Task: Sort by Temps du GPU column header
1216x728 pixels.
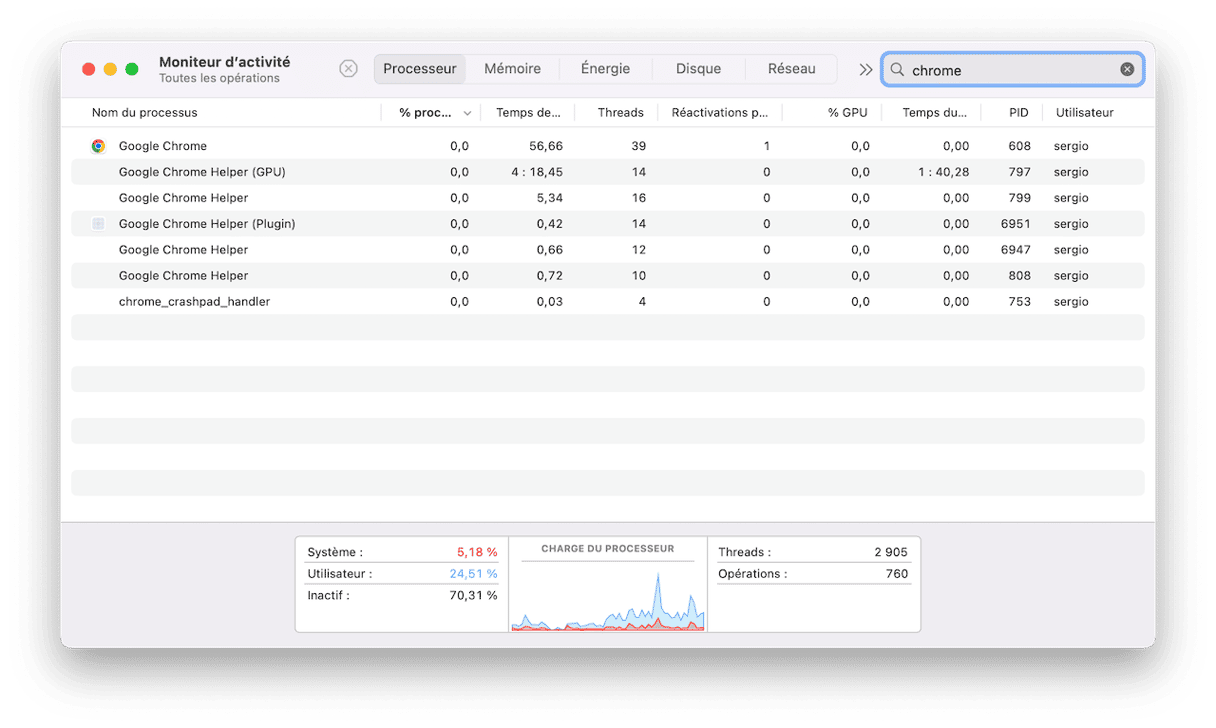Action: pyautogui.click(x=934, y=113)
